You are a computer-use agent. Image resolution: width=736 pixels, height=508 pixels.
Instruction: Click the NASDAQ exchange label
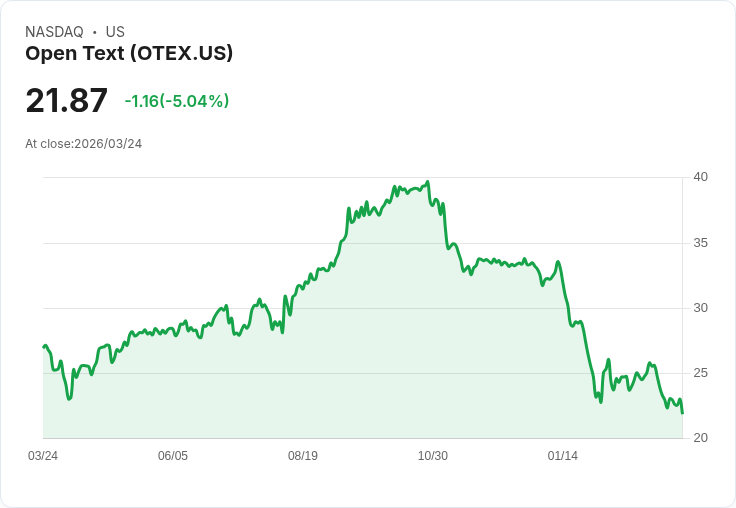pos(54,32)
